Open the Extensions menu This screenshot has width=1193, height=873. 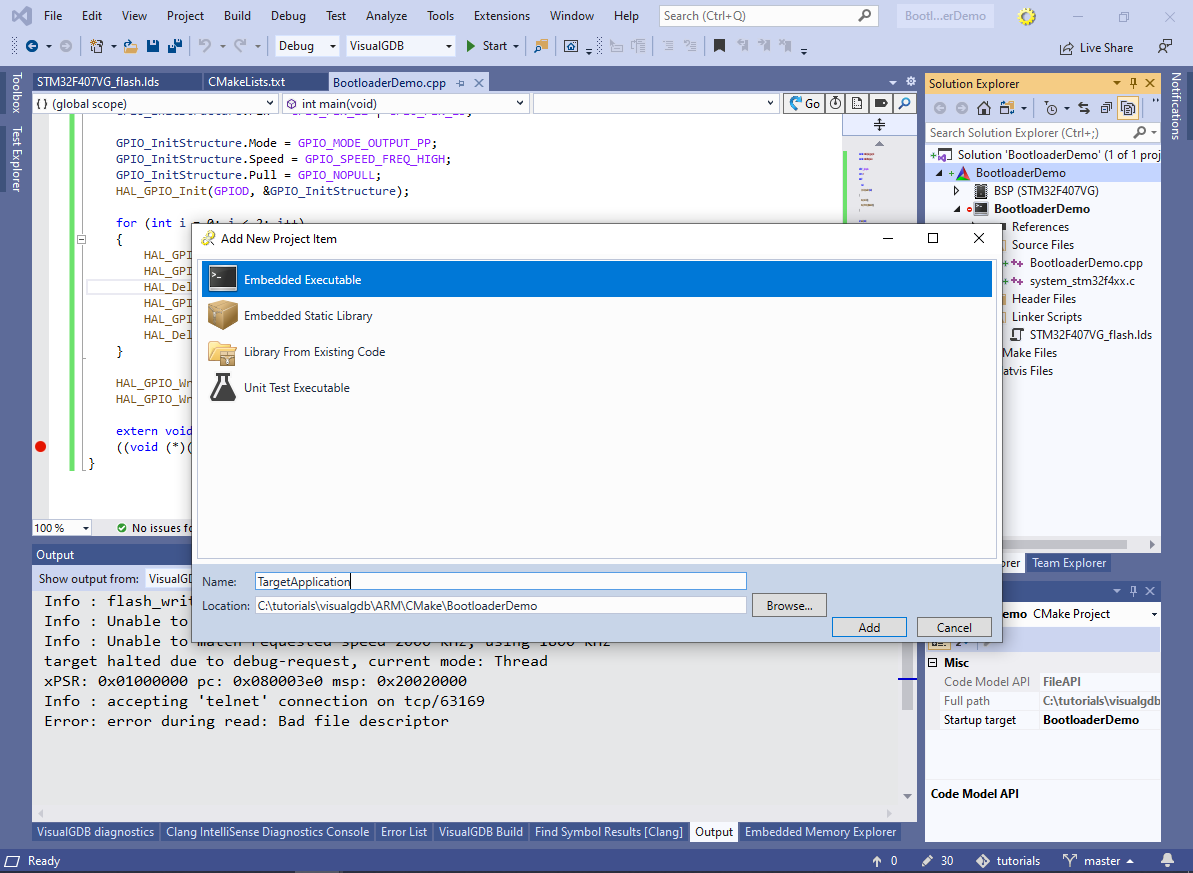click(x=501, y=16)
